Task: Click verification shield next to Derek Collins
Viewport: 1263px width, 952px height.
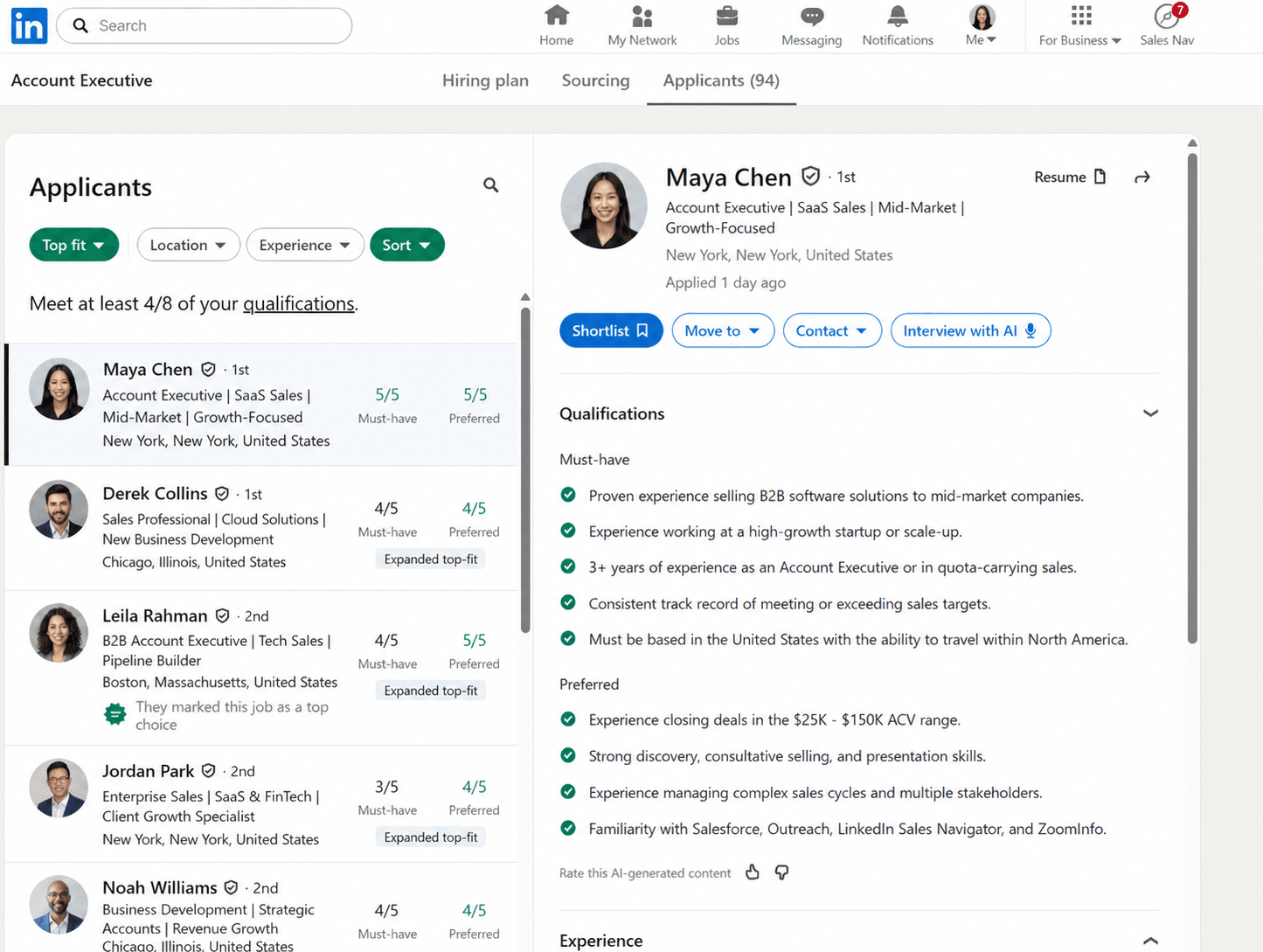Action: [x=222, y=494]
